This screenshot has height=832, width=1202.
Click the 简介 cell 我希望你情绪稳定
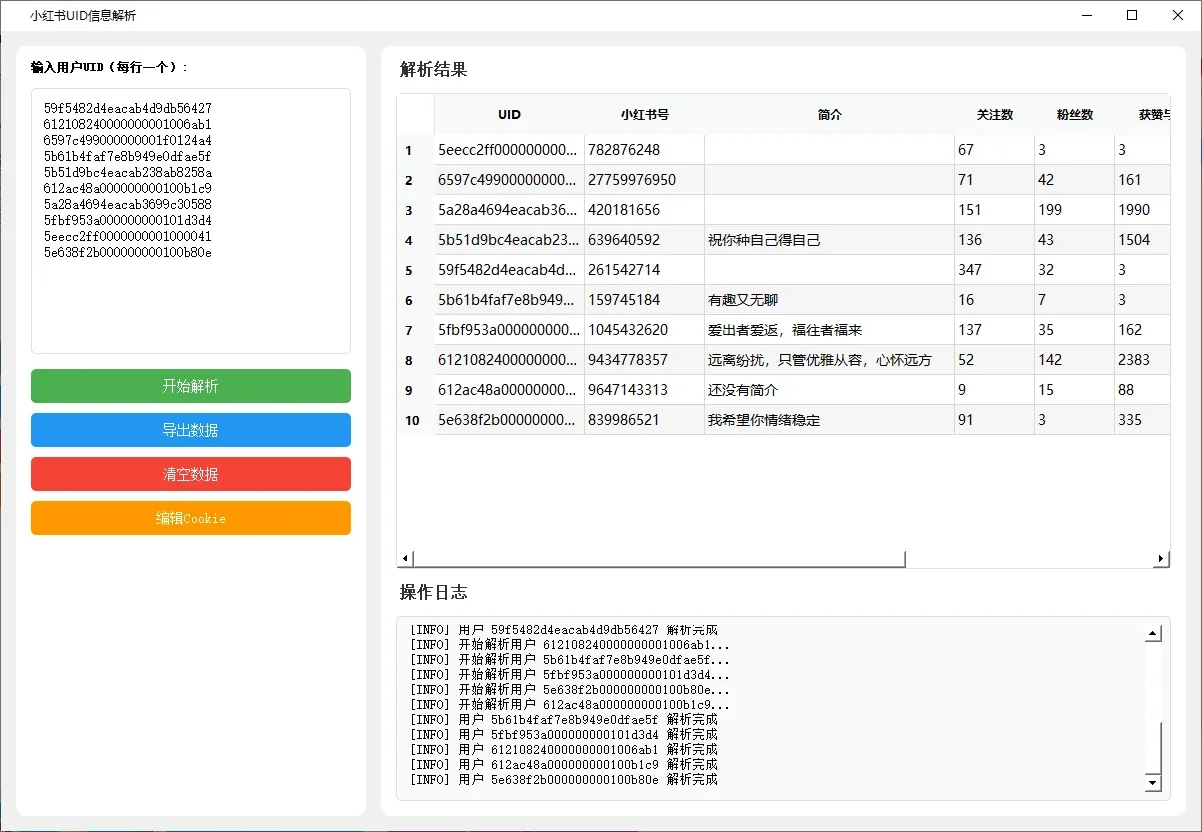[x=830, y=420]
